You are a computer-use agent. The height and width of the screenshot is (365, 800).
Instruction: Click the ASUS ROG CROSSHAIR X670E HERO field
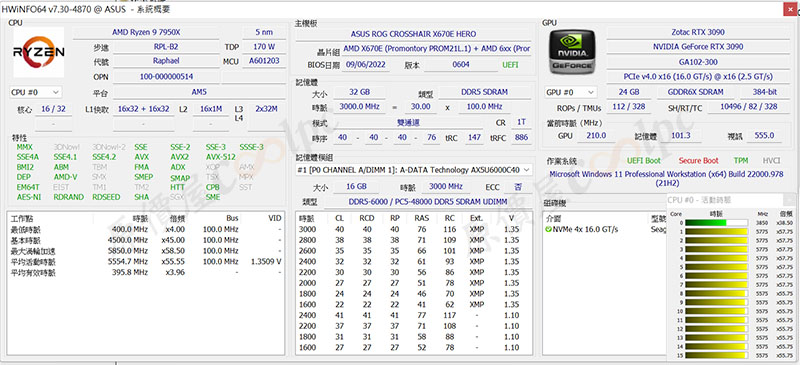tap(413, 34)
